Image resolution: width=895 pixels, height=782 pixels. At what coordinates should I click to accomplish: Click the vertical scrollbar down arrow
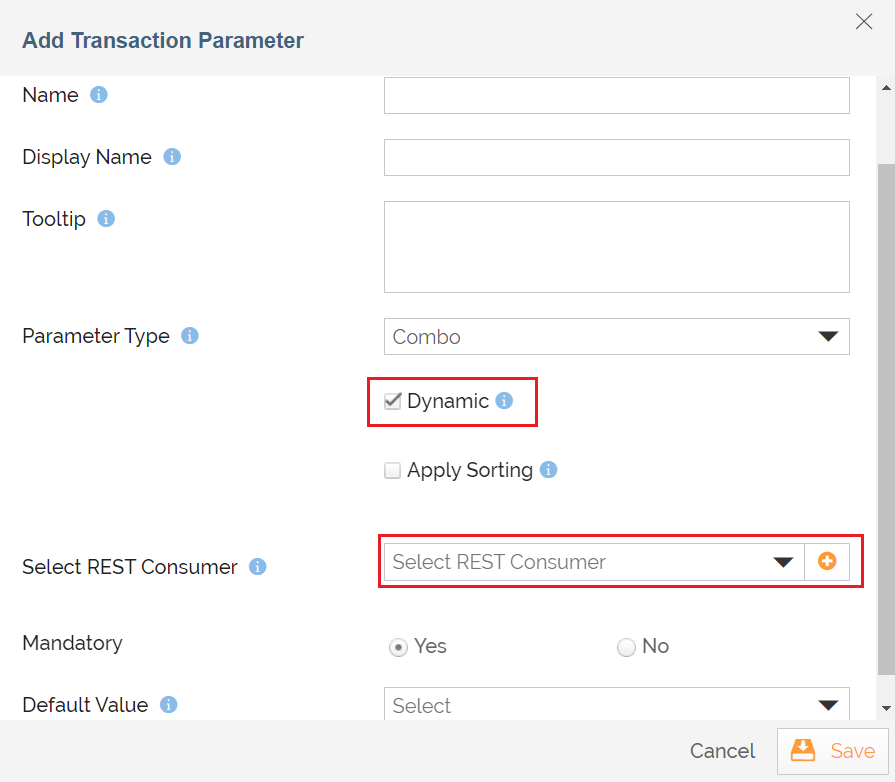(x=886, y=708)
